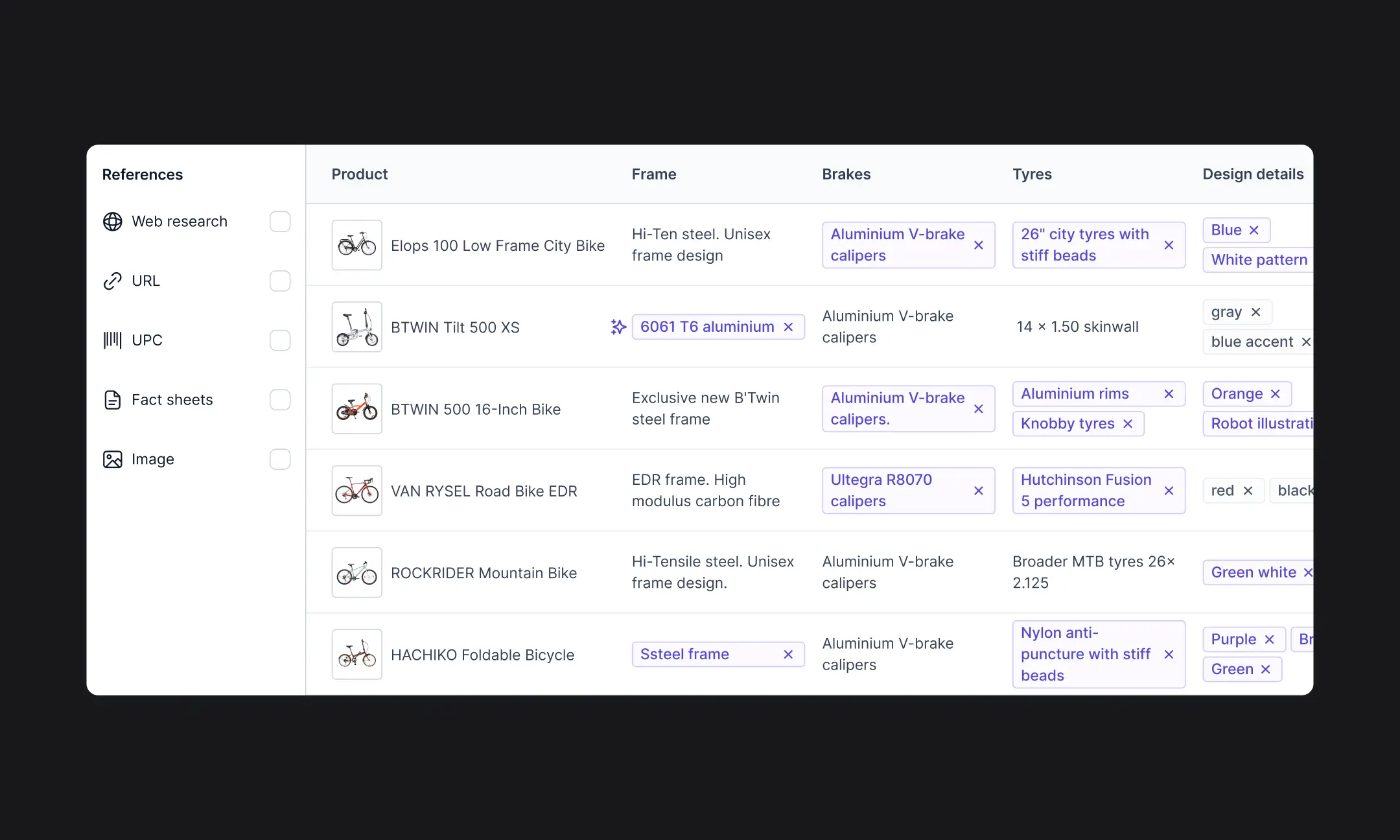The image size is (1400, 840).
Task: Remove Elops Aluminium V-brake calipers tag
Action: coord(979,245)
